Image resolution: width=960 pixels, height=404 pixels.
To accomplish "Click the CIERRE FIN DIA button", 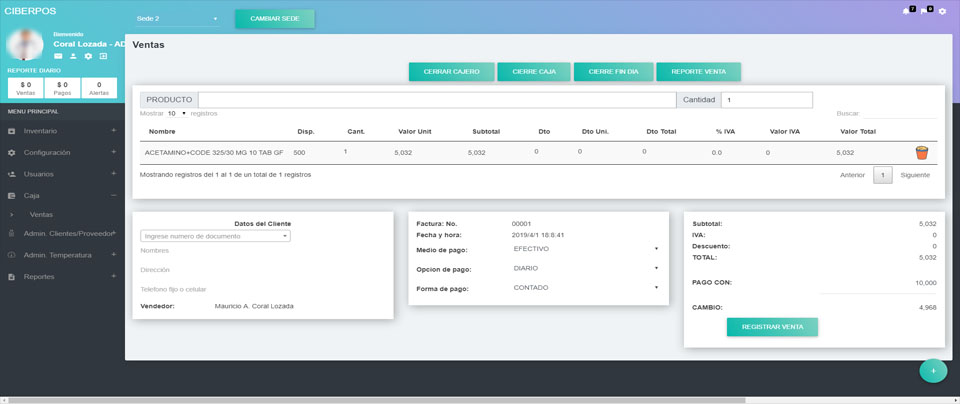I will [x=613, y=72].
